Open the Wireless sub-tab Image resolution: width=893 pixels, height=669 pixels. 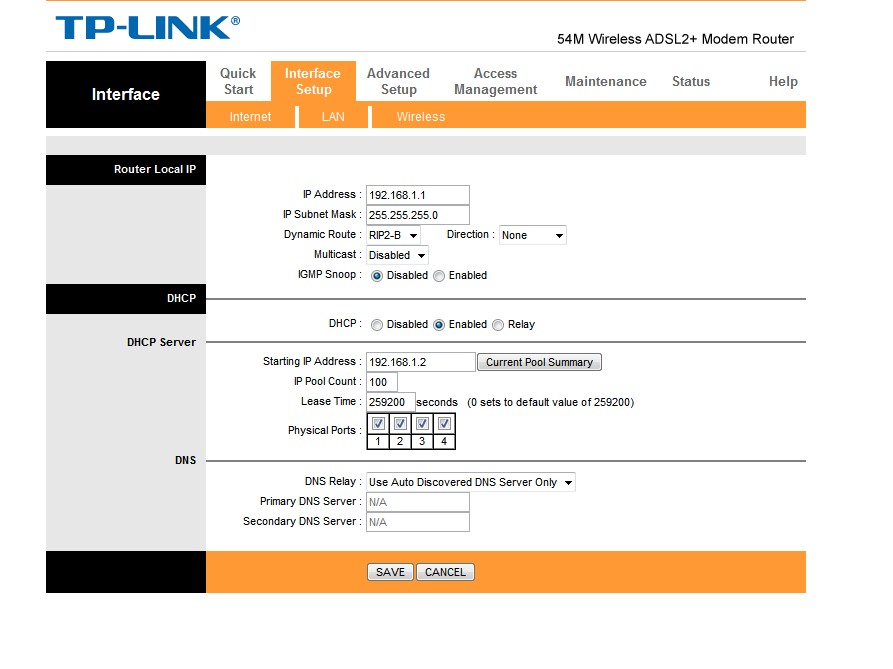(421, 117)
